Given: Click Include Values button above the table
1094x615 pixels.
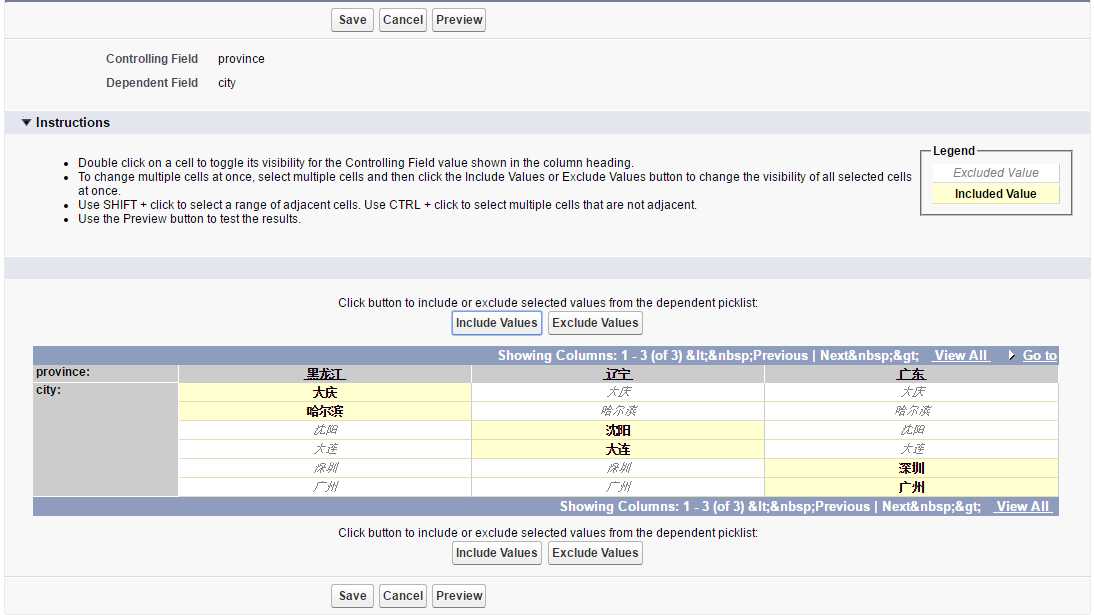Looking at the screenshot, I should (x=497, y=323).
